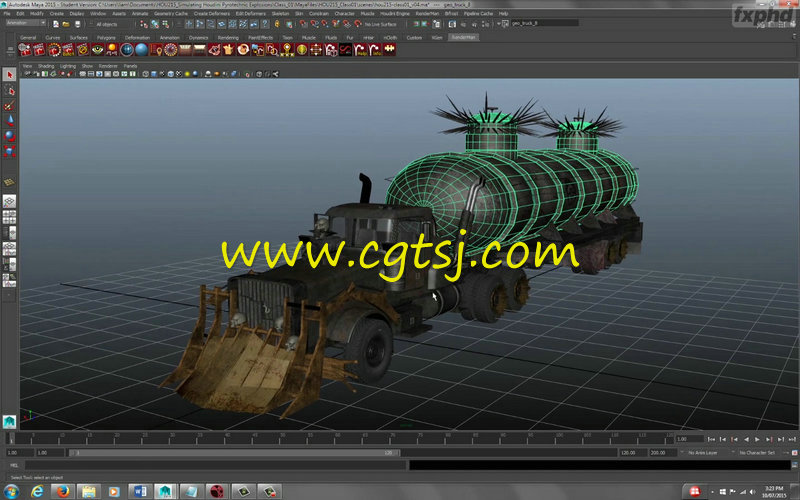Activate the Lasso select tool
The height and width of the screenshot is (500, 800).
pyautogui.click(x=9, y=90)
